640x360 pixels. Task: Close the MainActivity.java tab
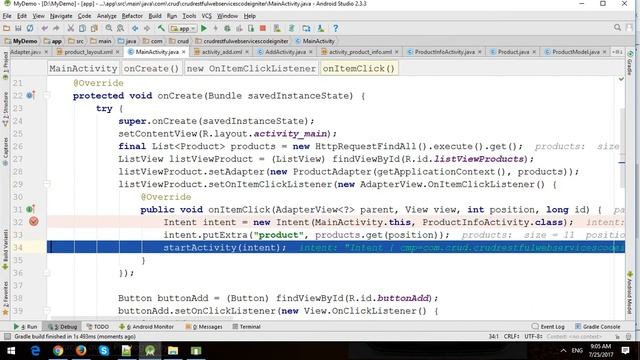[184, 52]
